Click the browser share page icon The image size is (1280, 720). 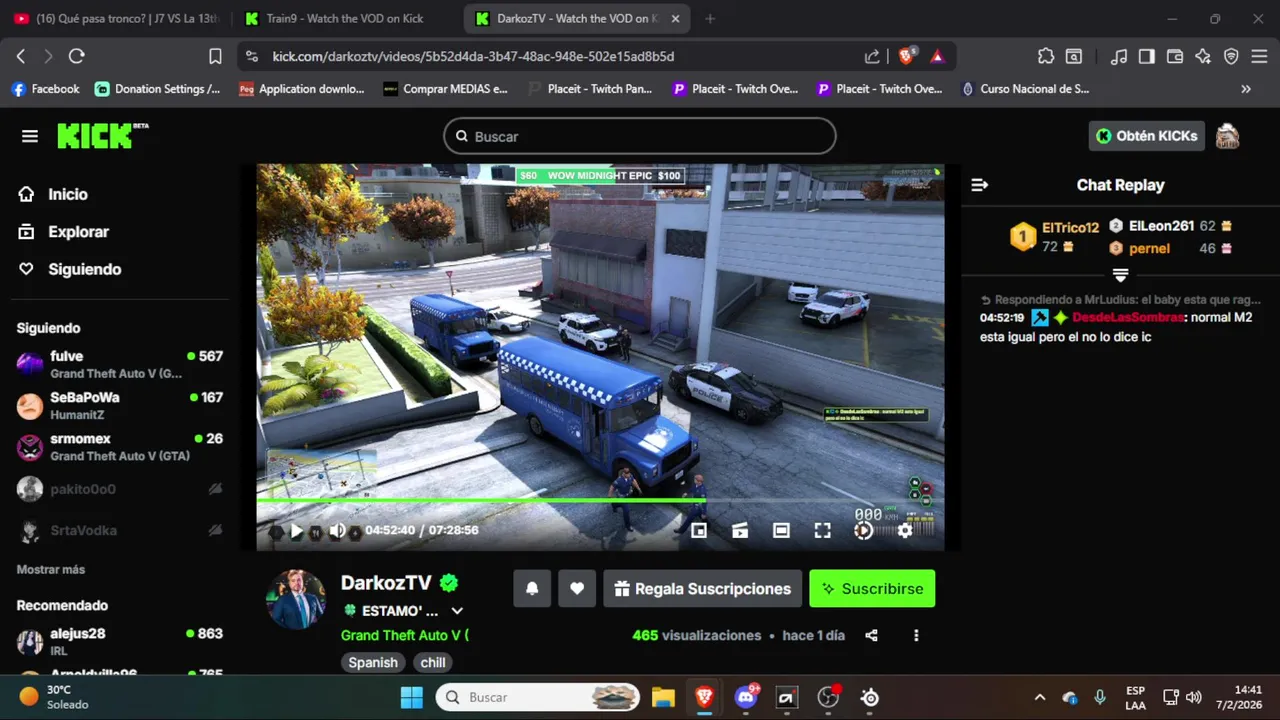(872, 57)
